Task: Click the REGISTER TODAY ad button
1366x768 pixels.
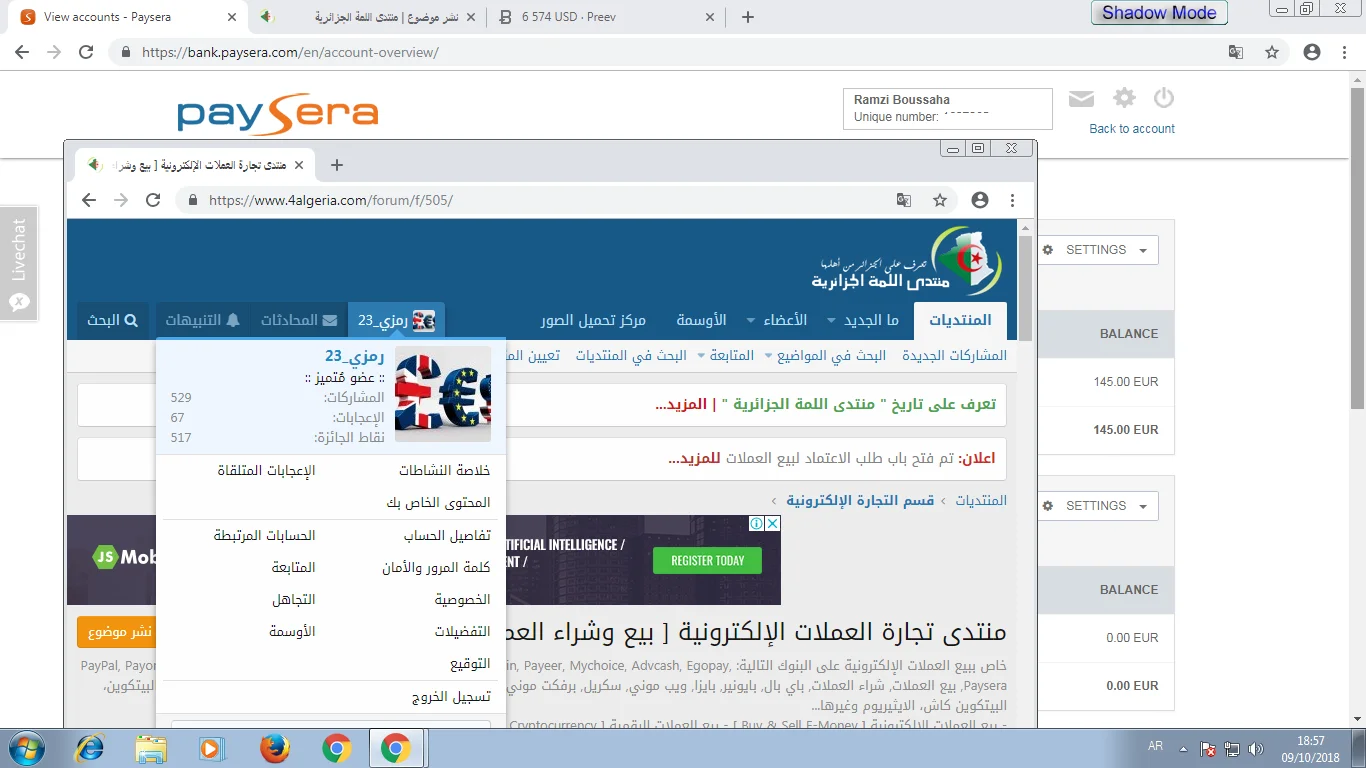Action: (x=707, y=561)
